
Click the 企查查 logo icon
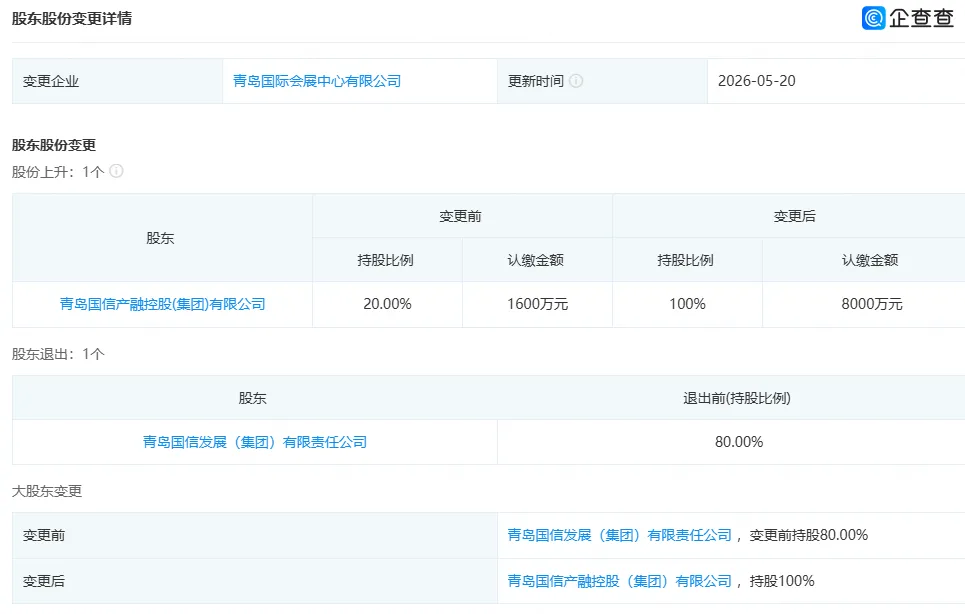(x=873, y=18)
